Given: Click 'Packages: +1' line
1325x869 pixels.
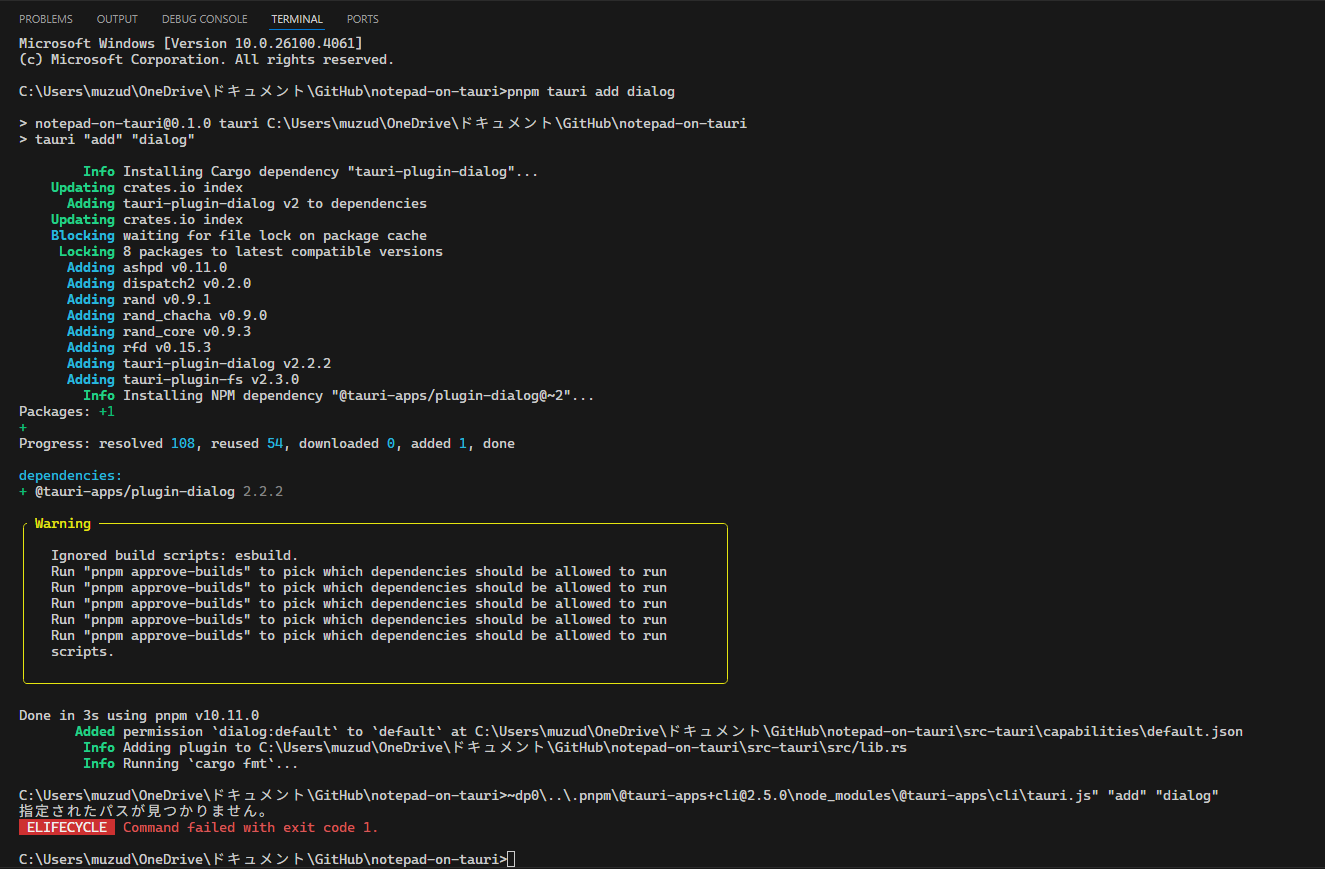Looking at the screenshot, I should [67, 412].
